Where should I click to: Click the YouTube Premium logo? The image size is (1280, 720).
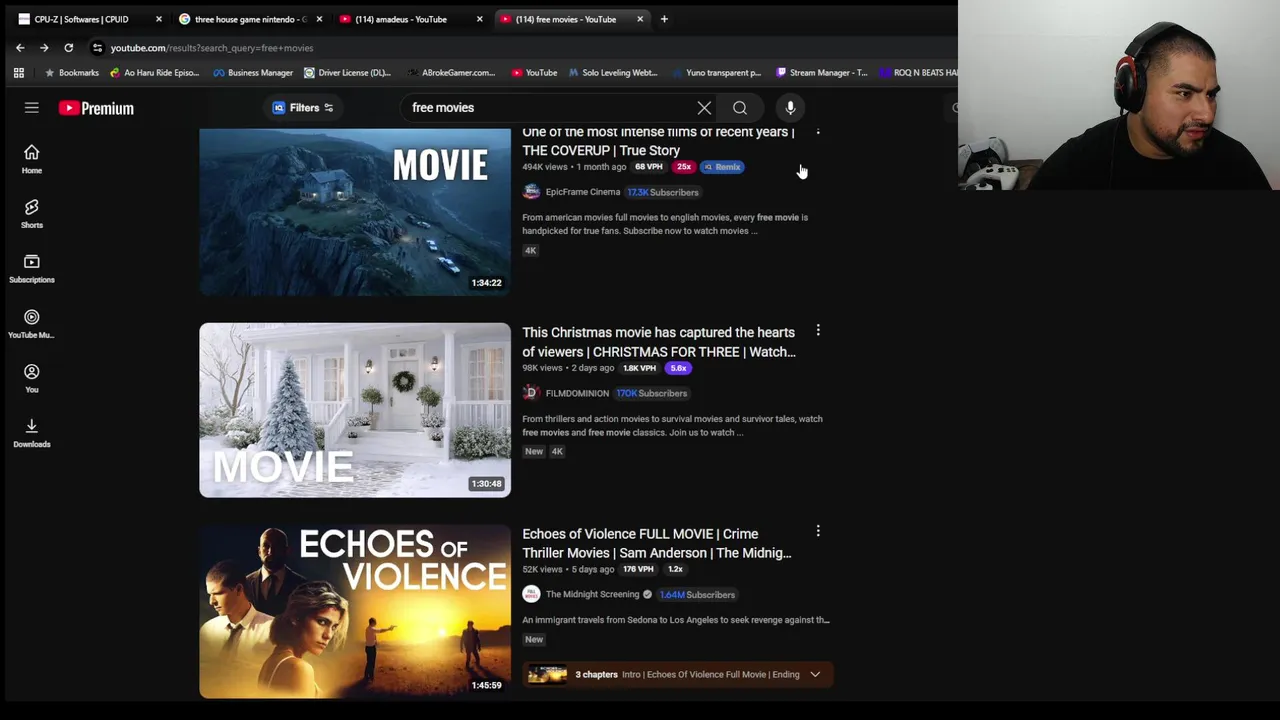point(96,108)
